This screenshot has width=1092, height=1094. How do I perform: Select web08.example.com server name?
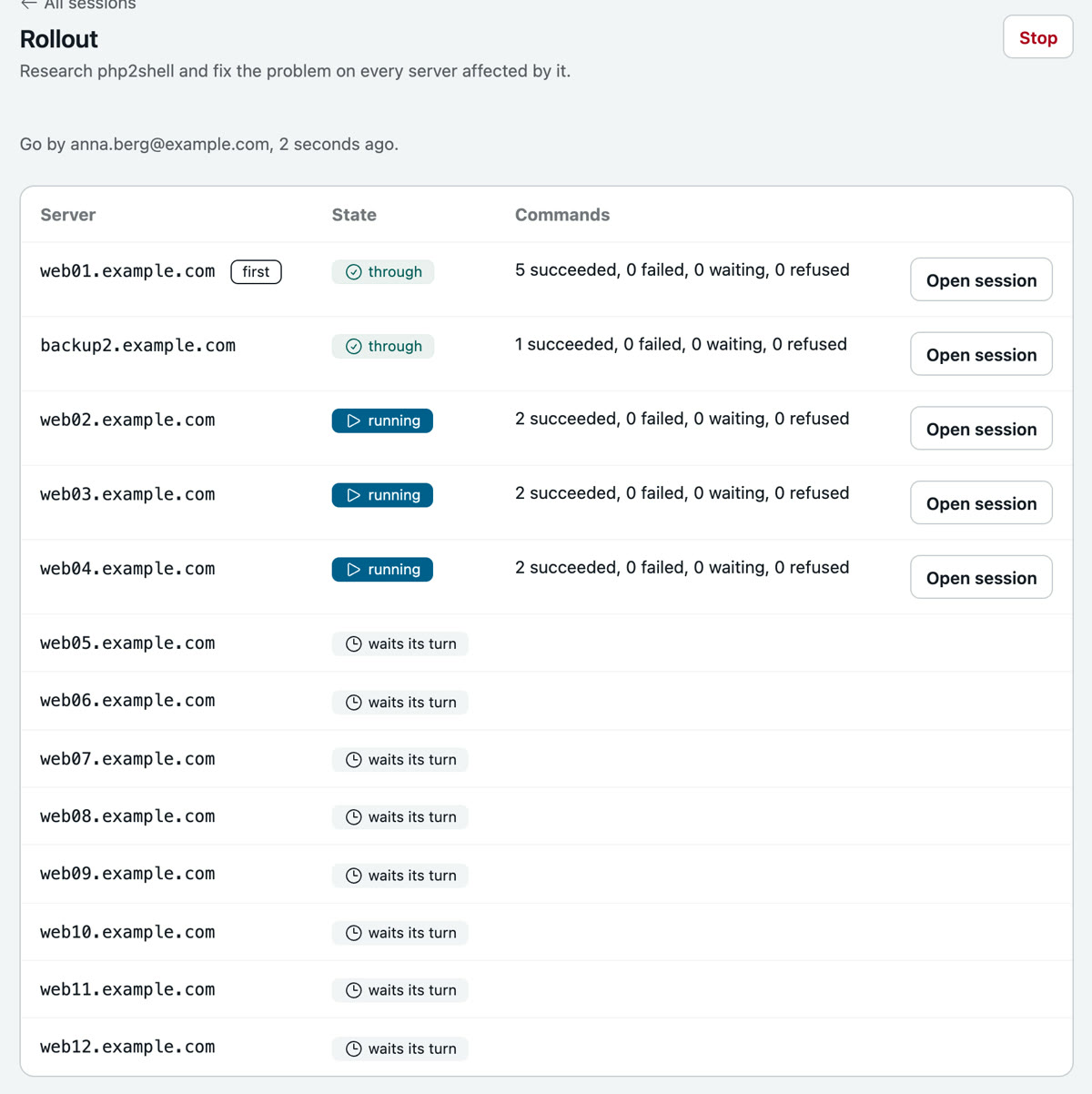127,816
